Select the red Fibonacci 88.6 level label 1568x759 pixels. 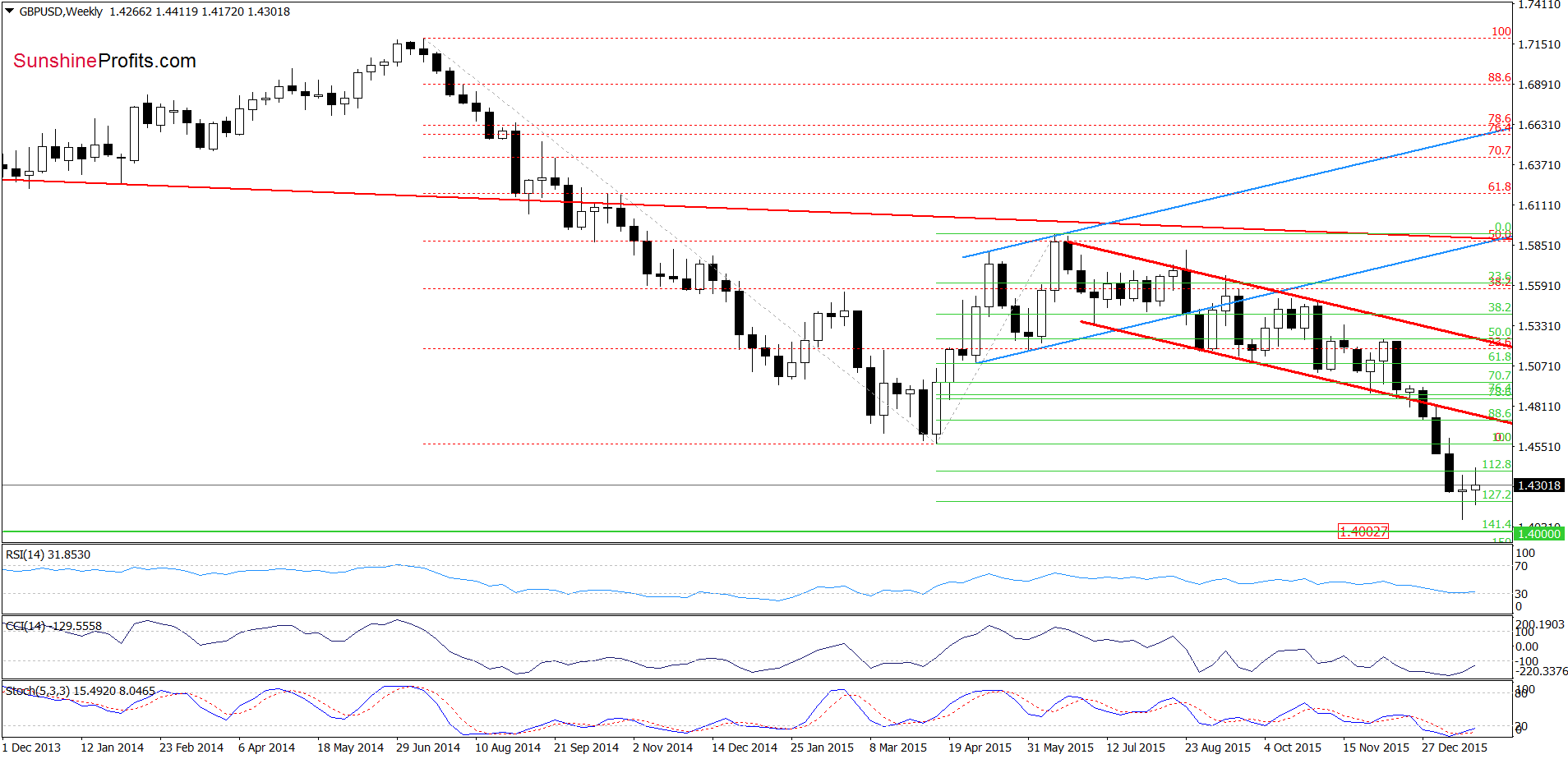(1499, 77)
